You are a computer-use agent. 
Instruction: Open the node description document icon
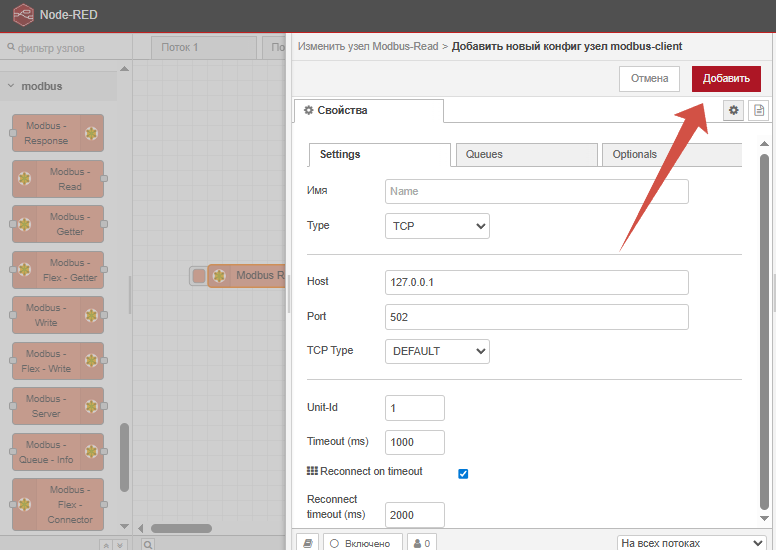tap(759, 110)
